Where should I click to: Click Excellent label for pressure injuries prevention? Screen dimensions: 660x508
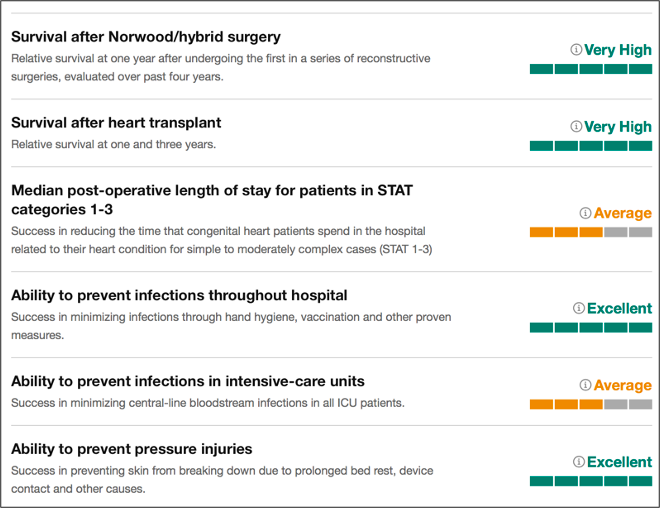pos(619,462)
